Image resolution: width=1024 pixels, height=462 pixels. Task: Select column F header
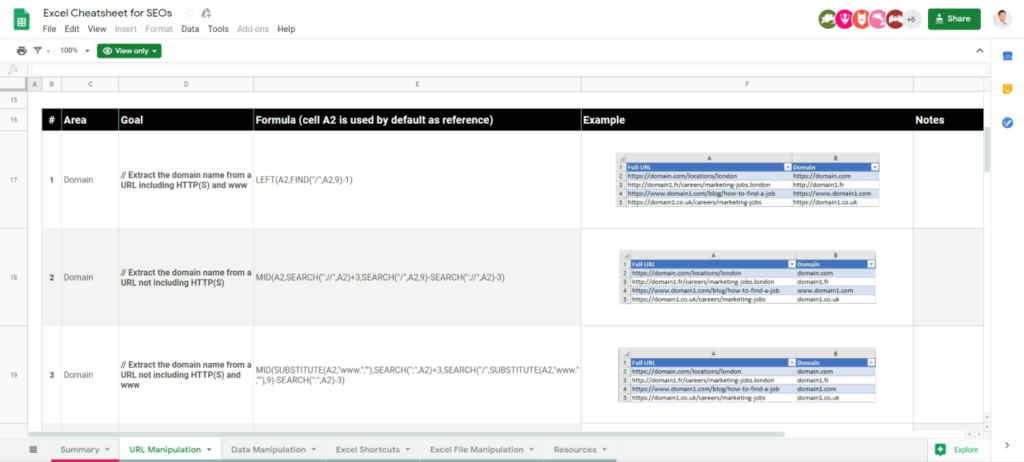point(747,84)
